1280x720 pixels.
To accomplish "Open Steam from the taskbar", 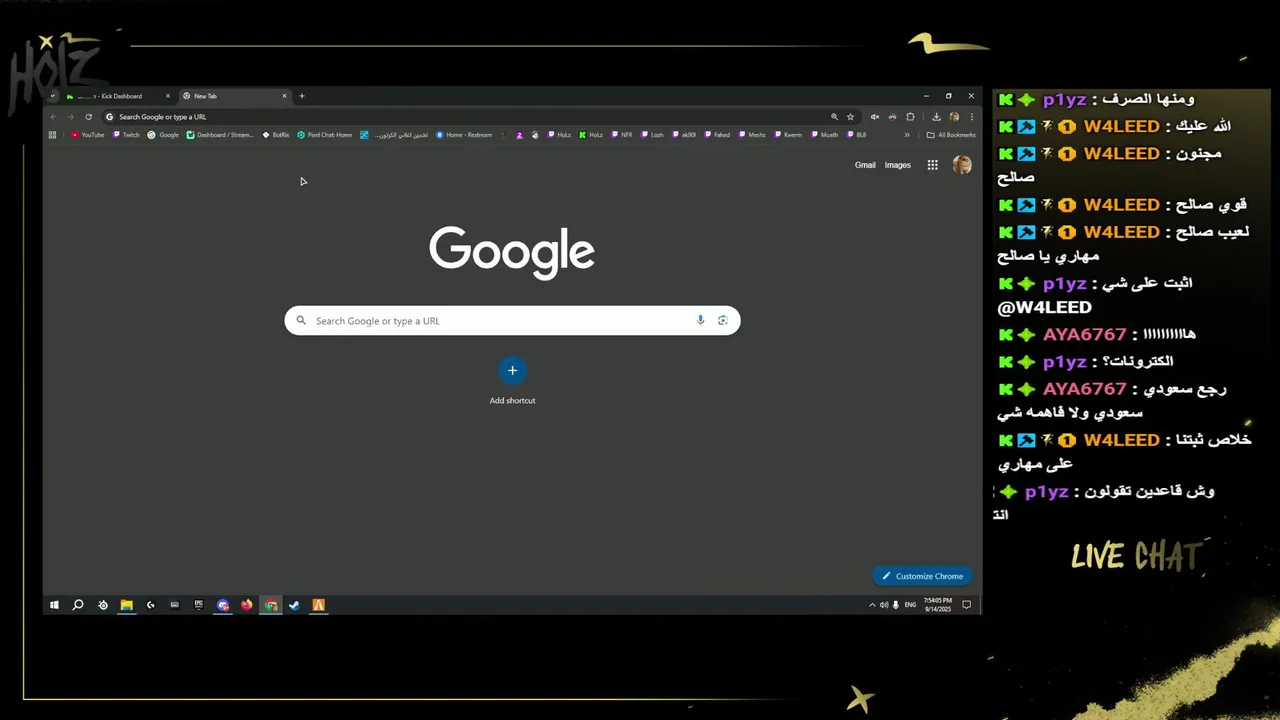I will tap(294, 605).
